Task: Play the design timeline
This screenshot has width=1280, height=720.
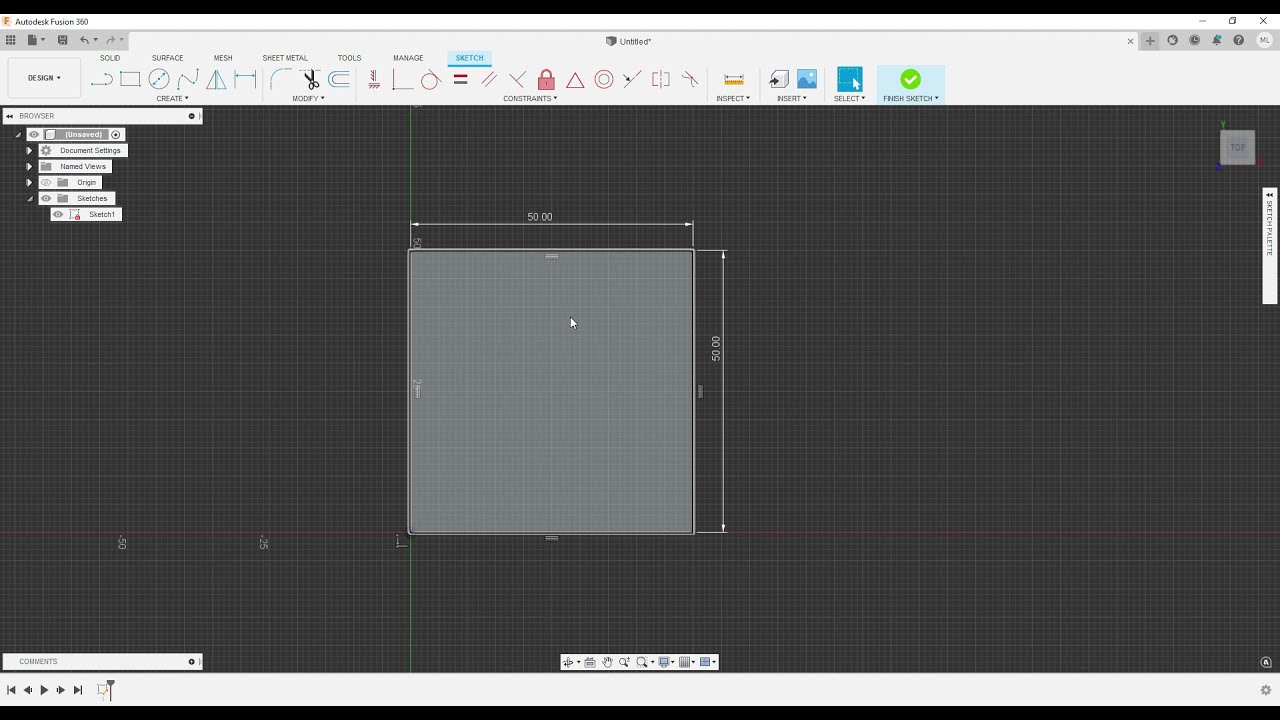Action: [44, 690]
